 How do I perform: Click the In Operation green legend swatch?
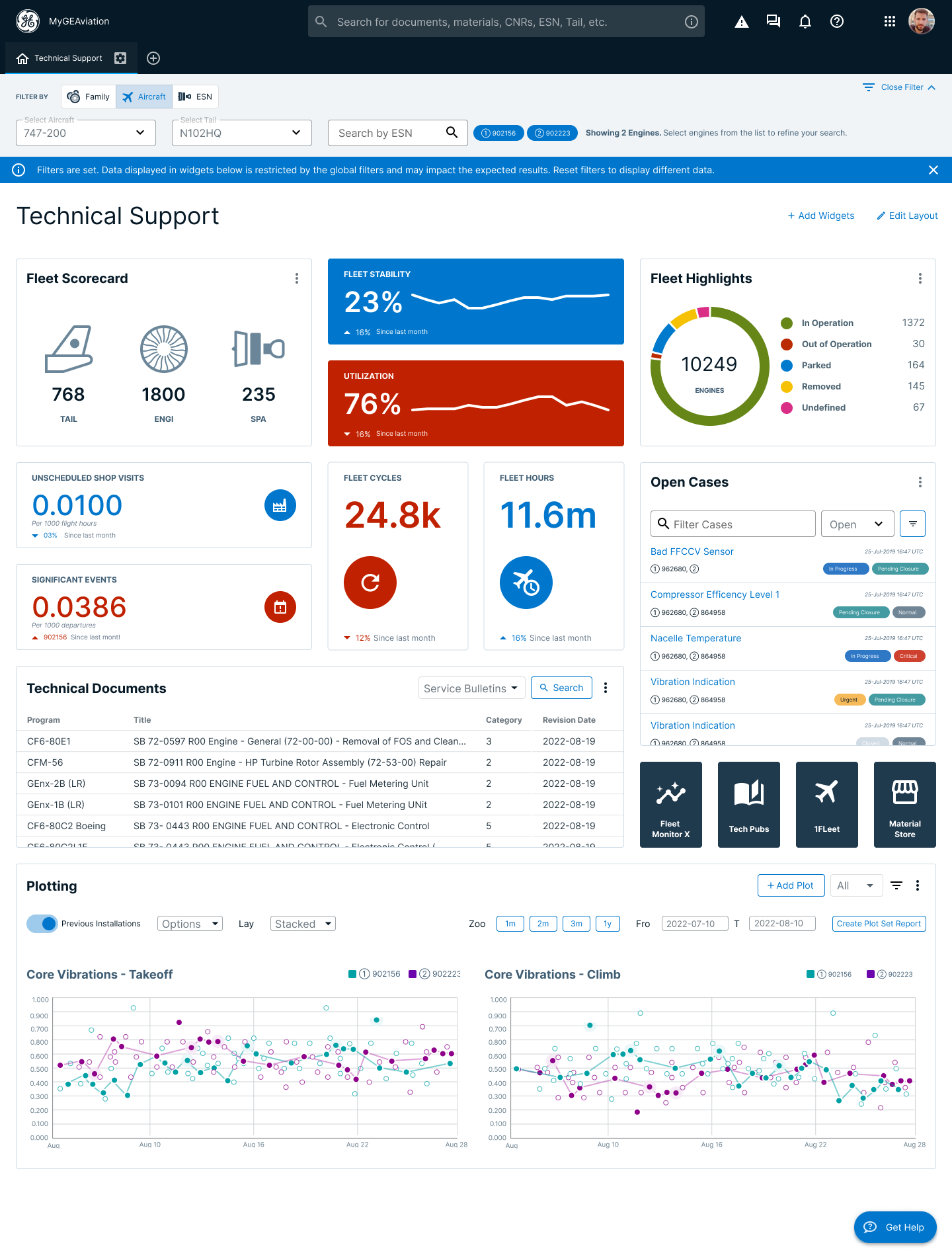(787, 323)
